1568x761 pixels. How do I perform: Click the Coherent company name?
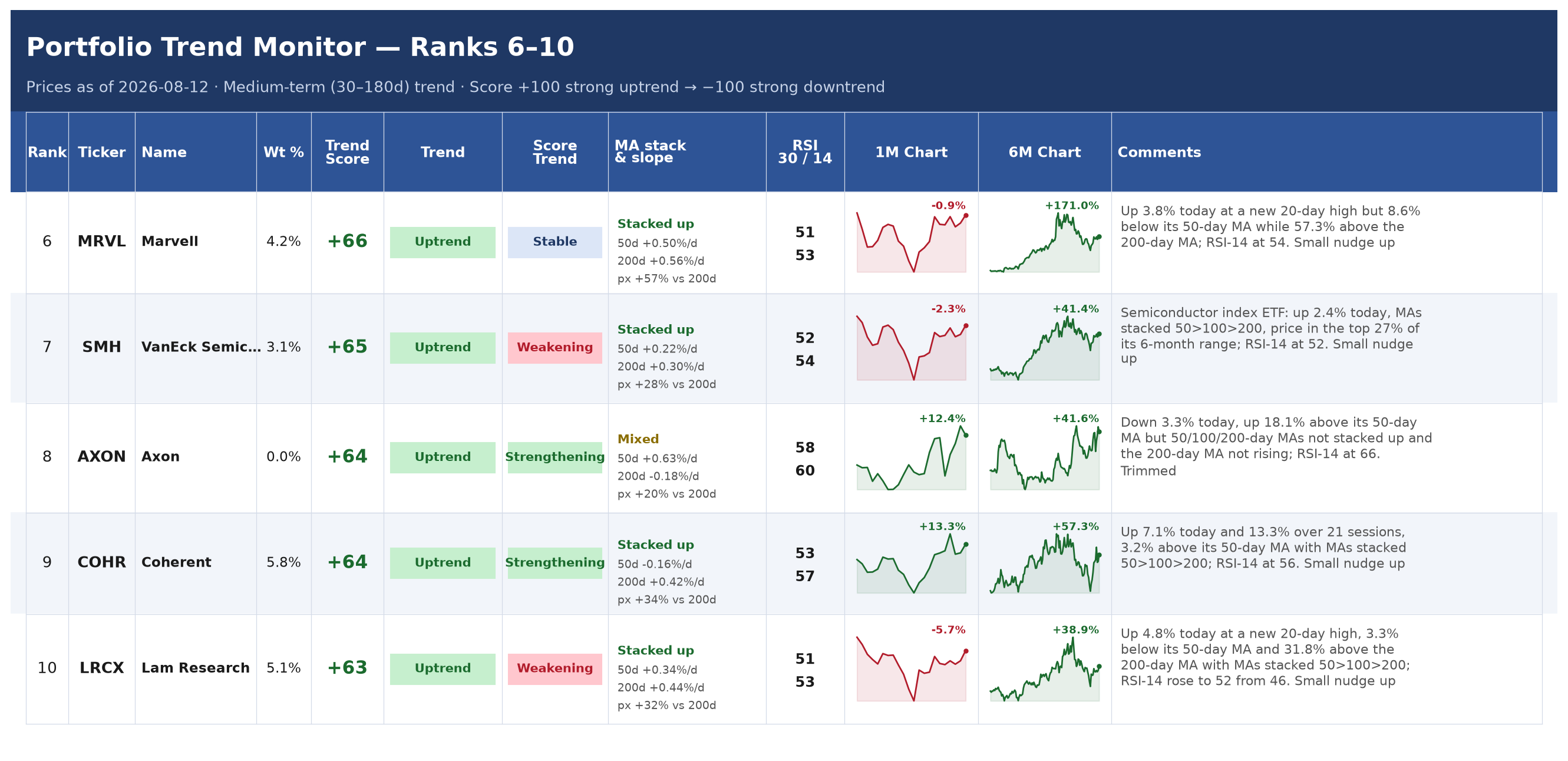click(x=177, y=562)
